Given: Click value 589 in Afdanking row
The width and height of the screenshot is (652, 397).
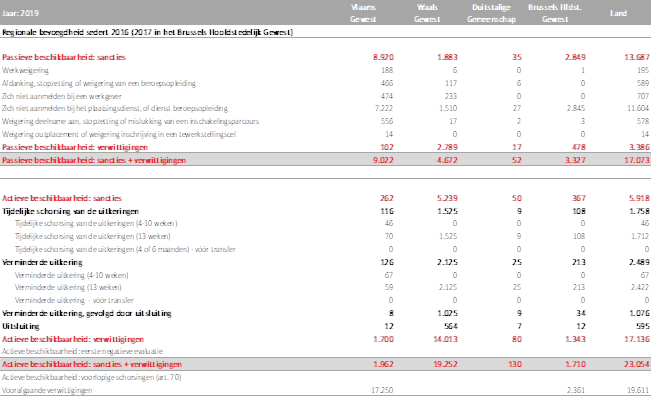Looking at the screenshot, I should click(643, 83).
